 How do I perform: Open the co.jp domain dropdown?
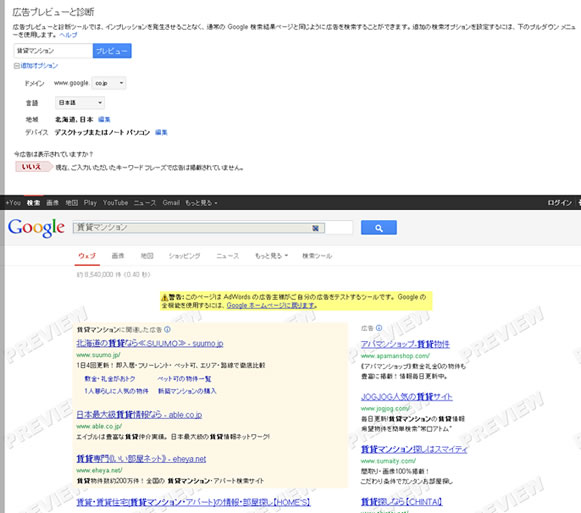[109, 83]
